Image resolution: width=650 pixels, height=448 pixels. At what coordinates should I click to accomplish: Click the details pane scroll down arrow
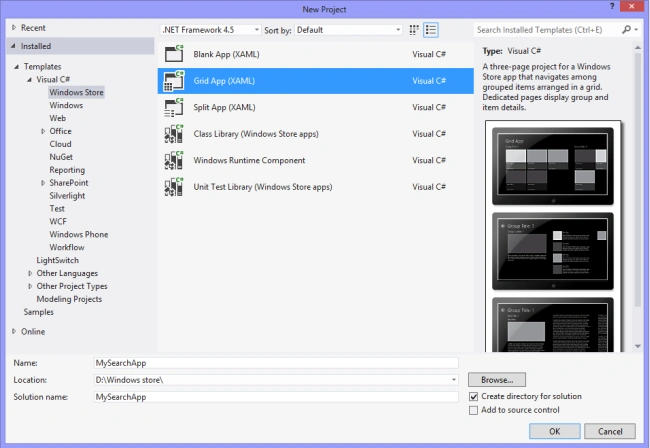638,346
